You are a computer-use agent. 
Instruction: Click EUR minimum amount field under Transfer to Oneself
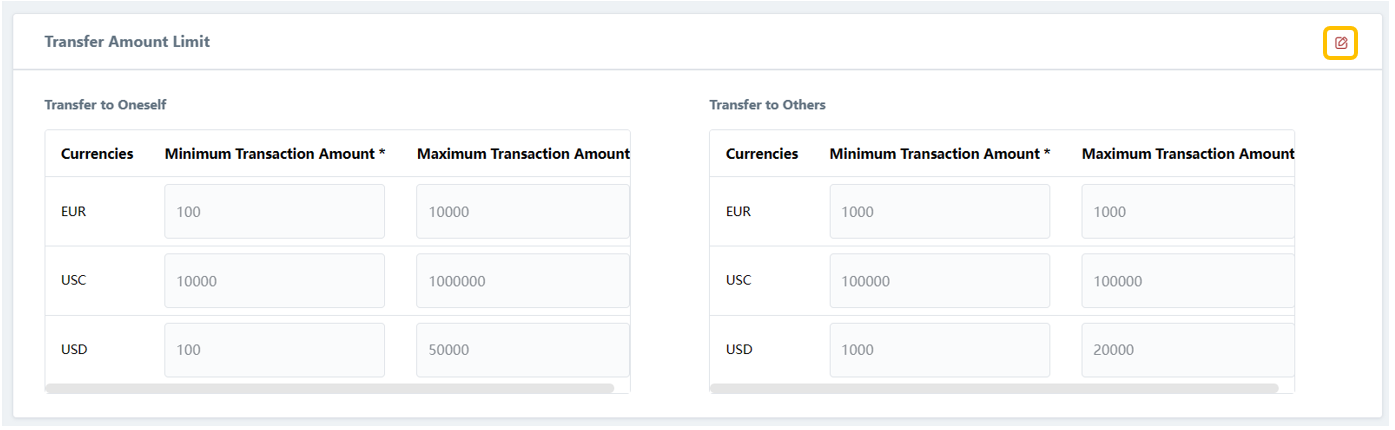pyautogui.click(x=274, y=212)
